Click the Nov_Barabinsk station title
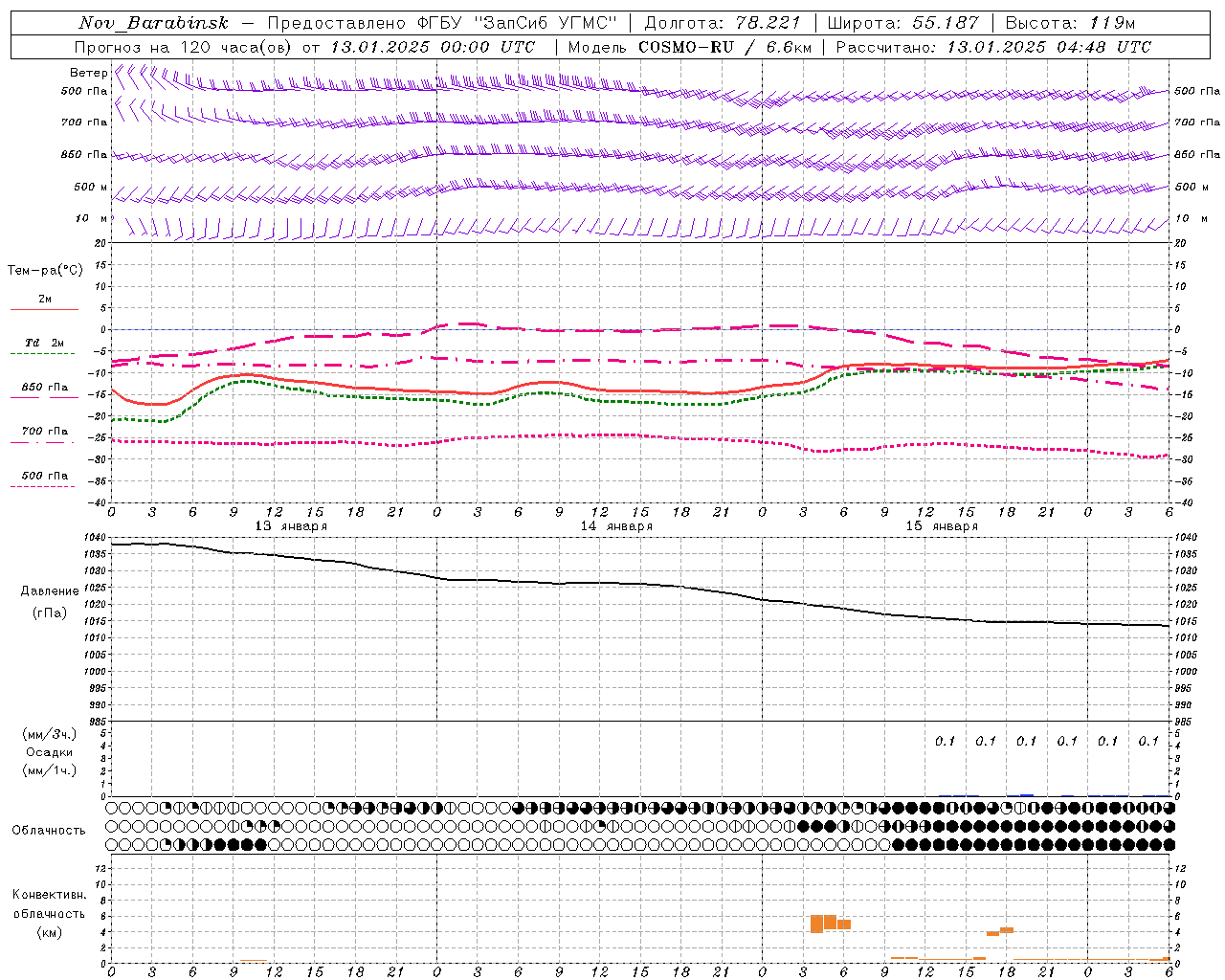Screen dimensions: 1225x980 pos(153,23)
